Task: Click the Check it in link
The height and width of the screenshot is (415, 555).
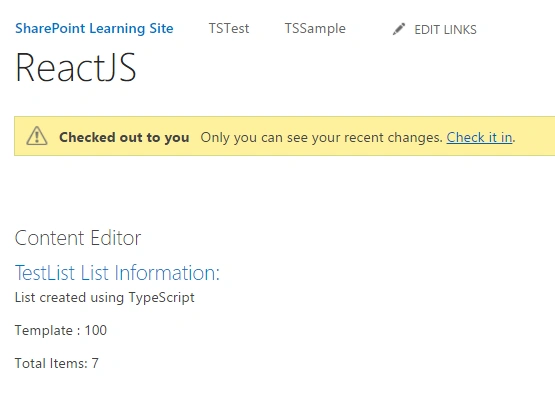Action: click(479, 137)
